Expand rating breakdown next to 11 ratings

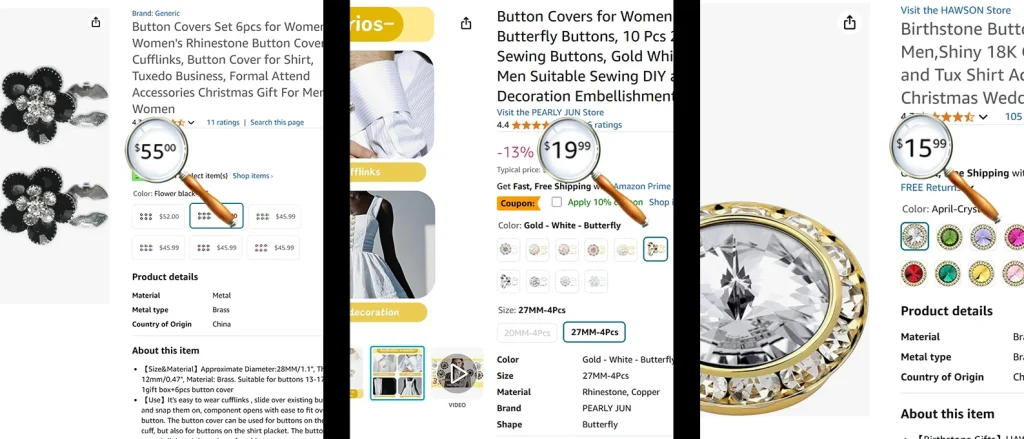[x=191, y=122]
